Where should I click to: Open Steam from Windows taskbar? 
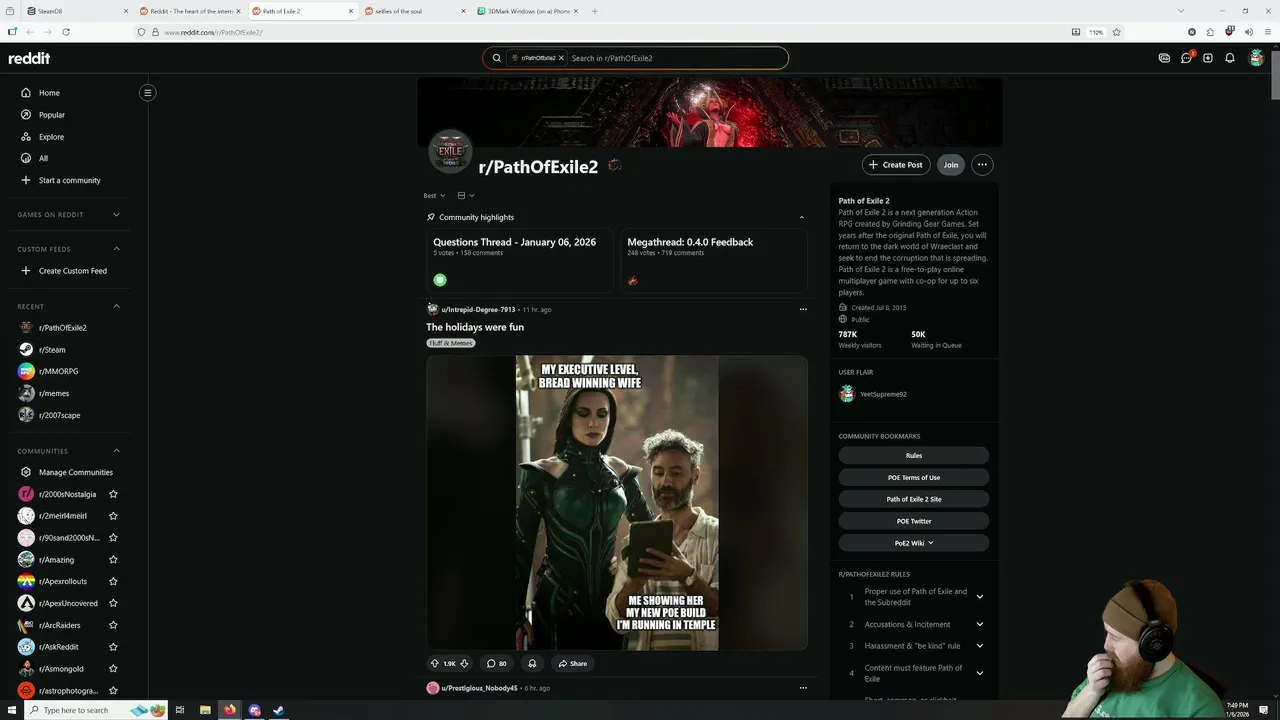pos(279,710)
